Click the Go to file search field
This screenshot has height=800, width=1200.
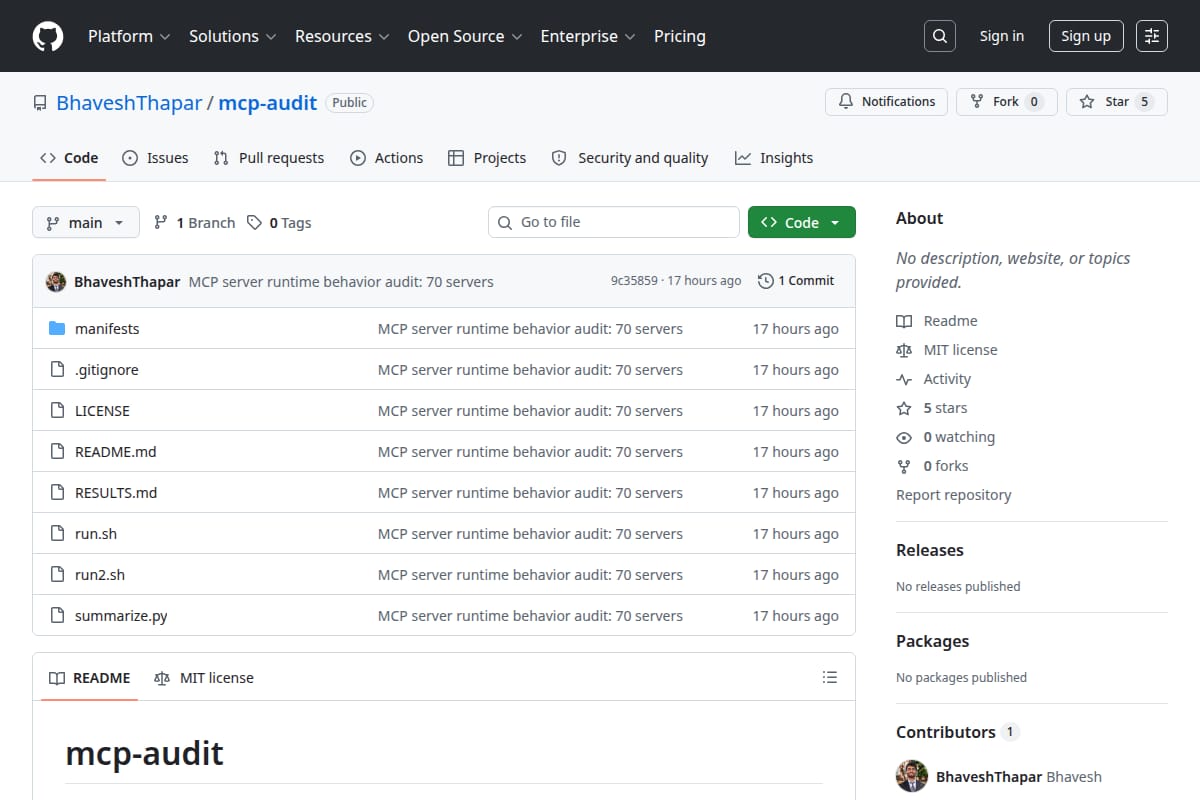pyautogui.click(x=614, y=222)
